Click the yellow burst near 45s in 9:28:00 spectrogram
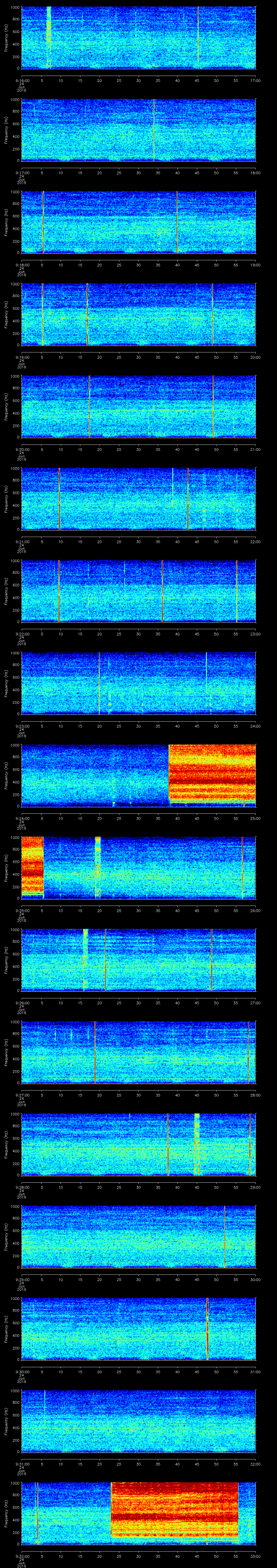The width and height of the screenshot is (277, 1568). 197,1144
